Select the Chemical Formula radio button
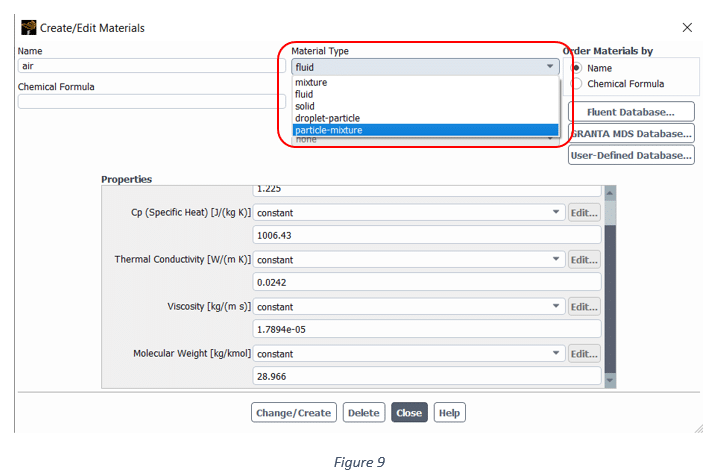 click(577, 84)
